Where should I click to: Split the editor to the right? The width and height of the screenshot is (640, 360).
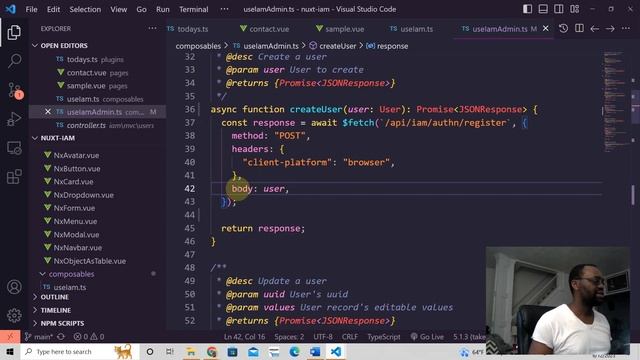pyautogui.click(x=579, y=29)
